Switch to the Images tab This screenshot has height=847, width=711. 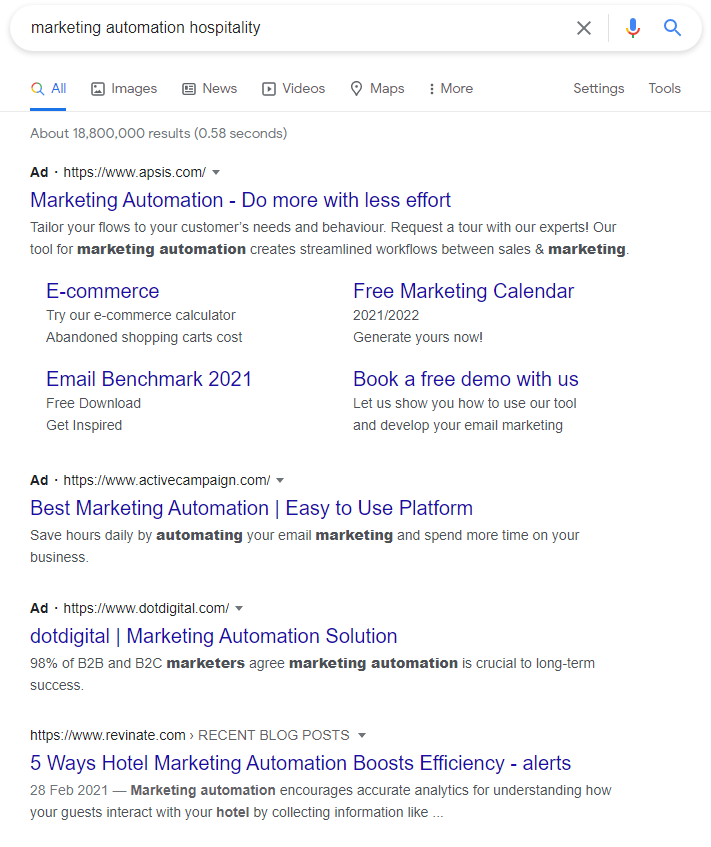coord(124,89)
